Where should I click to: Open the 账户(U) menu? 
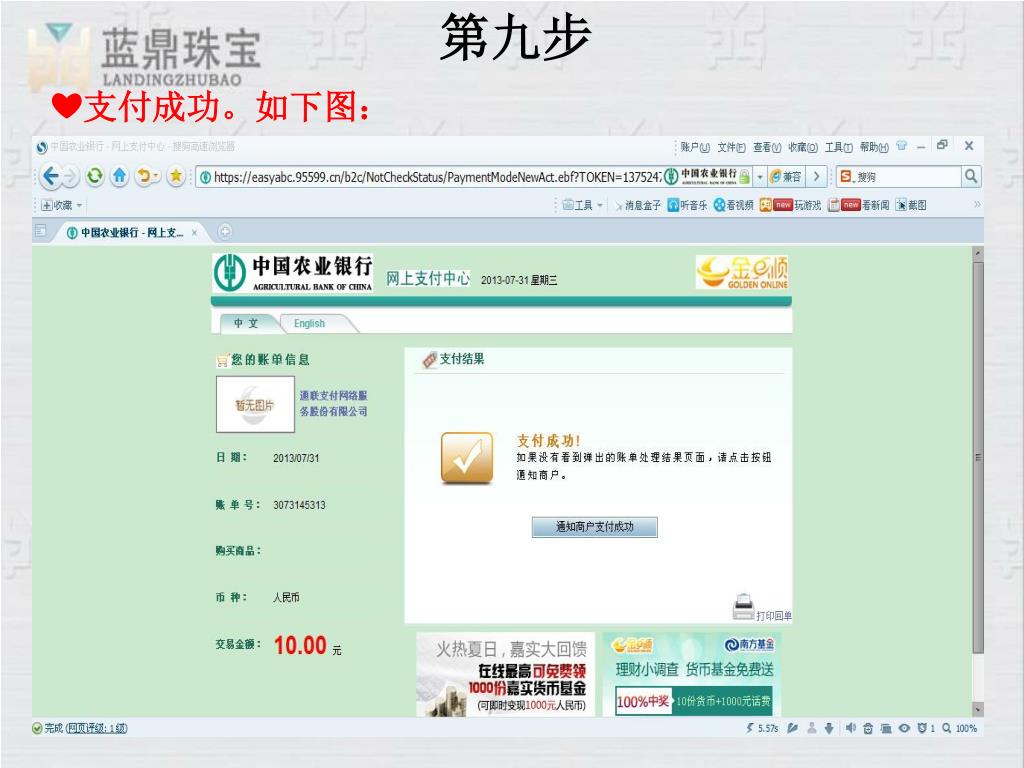click(x=695, y=148)
